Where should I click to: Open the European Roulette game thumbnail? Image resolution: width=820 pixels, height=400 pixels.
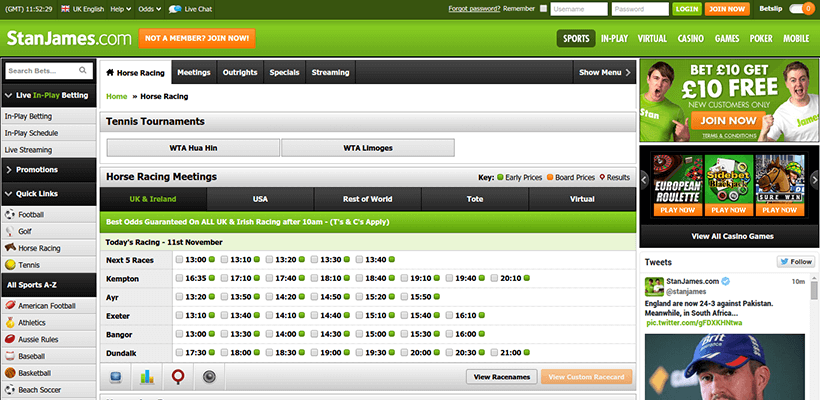pos(677,185)
